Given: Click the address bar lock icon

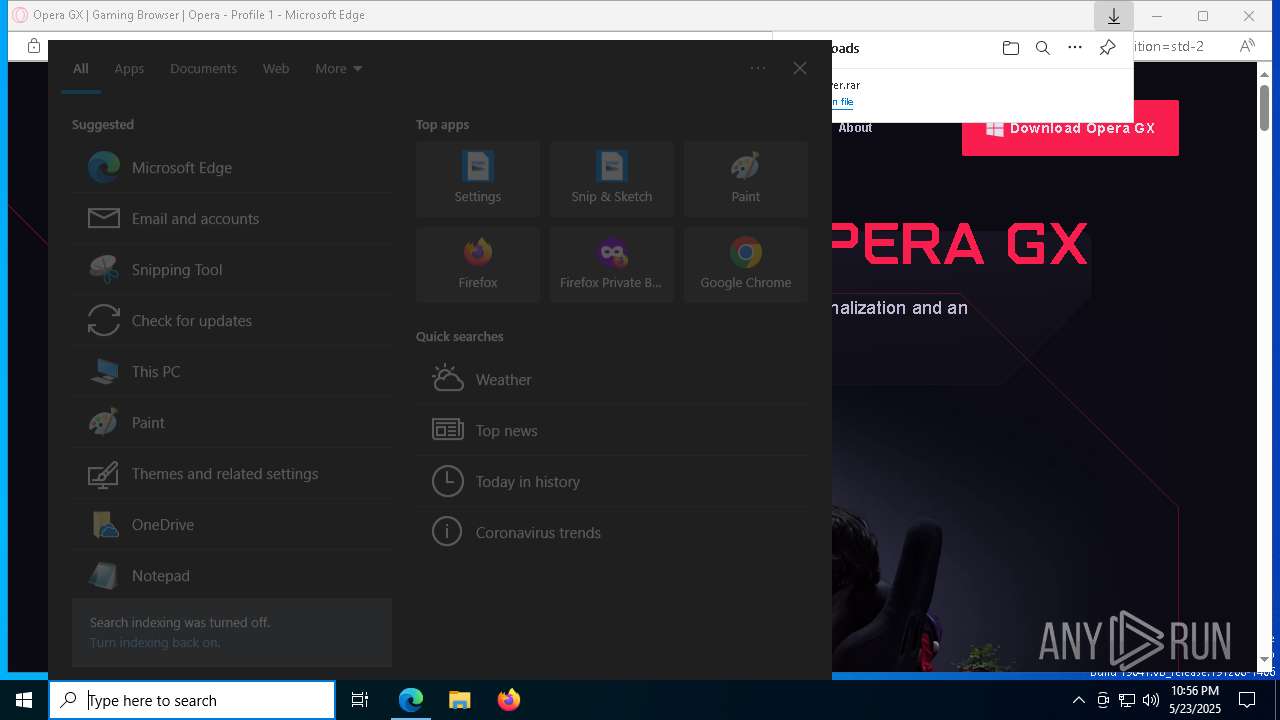Looking at the screenshot, I should pos(34,46).
